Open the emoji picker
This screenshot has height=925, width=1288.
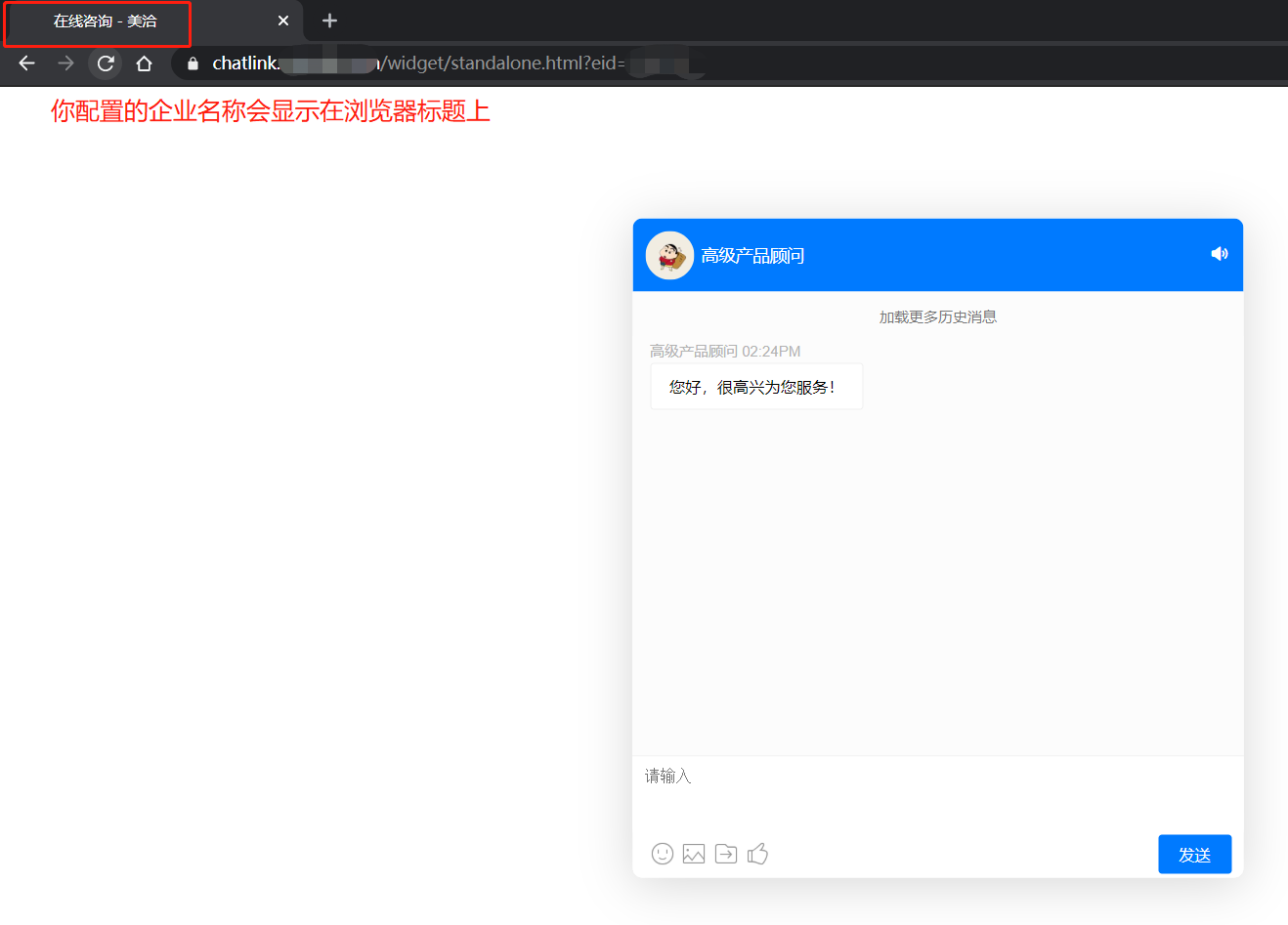click(663, 854)
